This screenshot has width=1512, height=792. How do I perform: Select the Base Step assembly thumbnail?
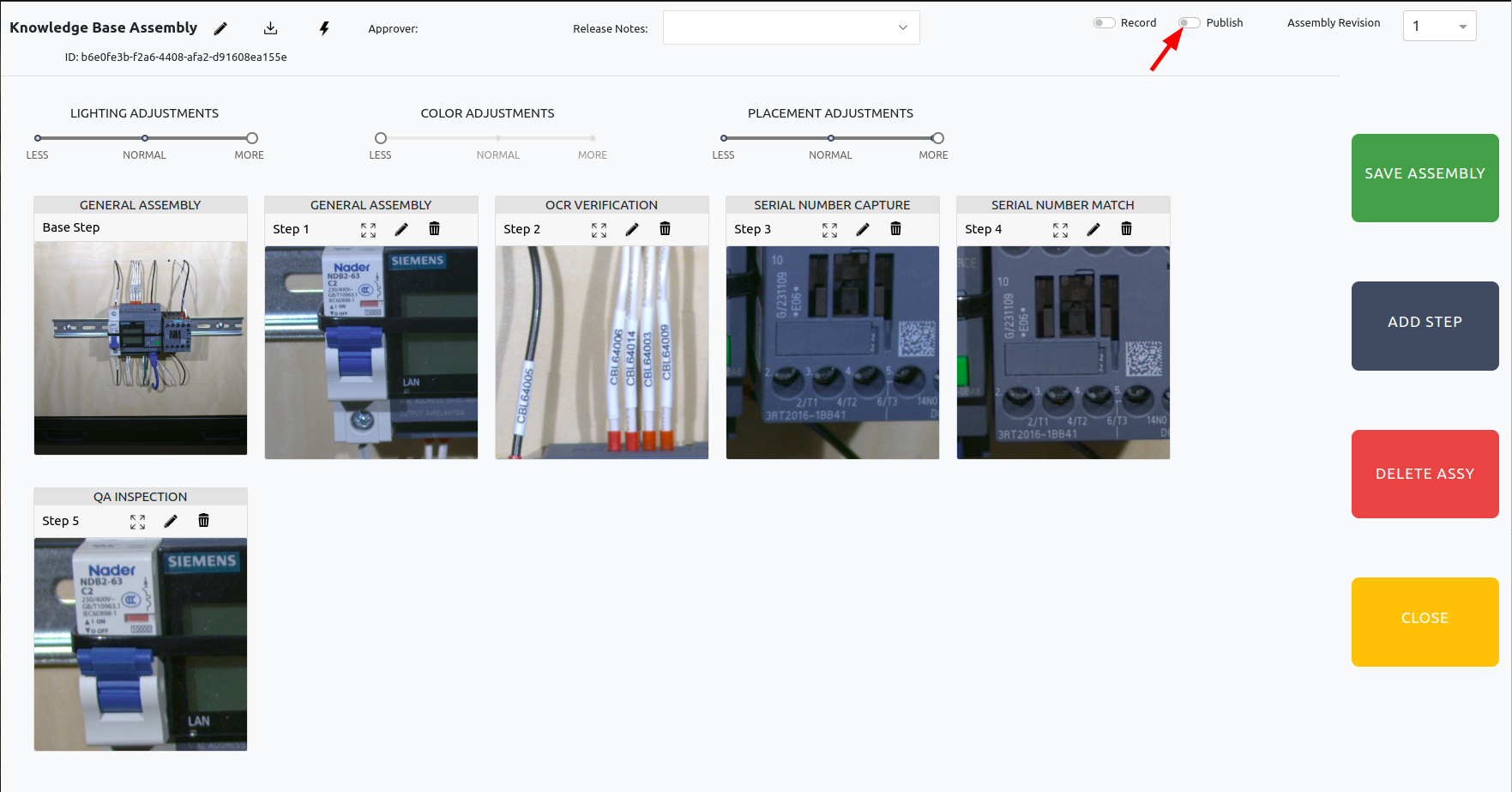point(141,348)
